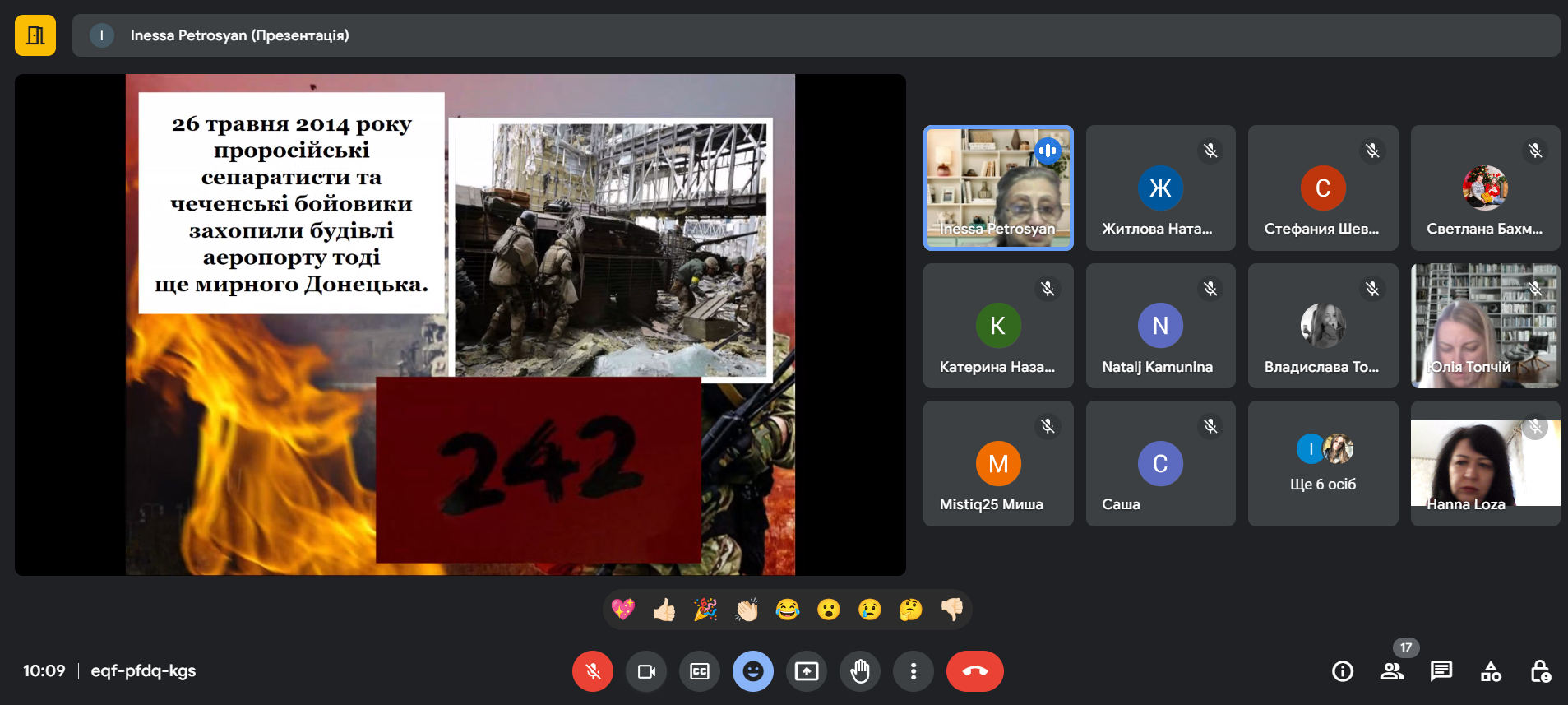This screenshot has height=705, width=1568.
Task: Open host controls lock icon
Action: click(1540, 671)
